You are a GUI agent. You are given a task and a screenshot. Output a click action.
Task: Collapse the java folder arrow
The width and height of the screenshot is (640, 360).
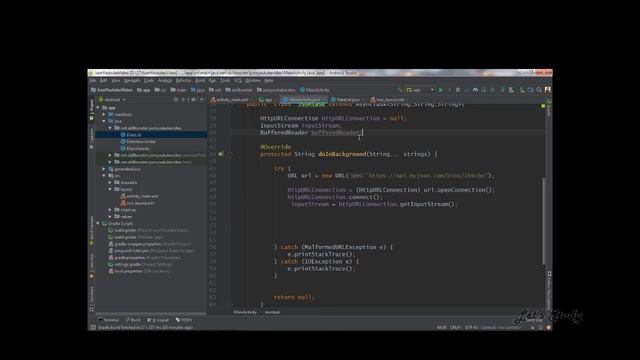pyautogui.click(x=104, y=121)
